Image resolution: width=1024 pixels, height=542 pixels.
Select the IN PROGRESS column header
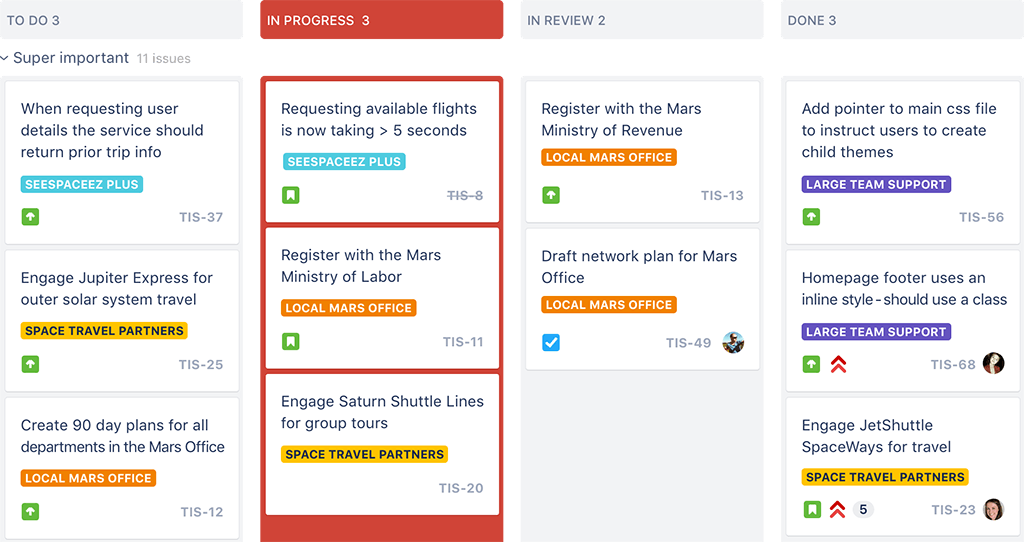(x=381, y=20)
